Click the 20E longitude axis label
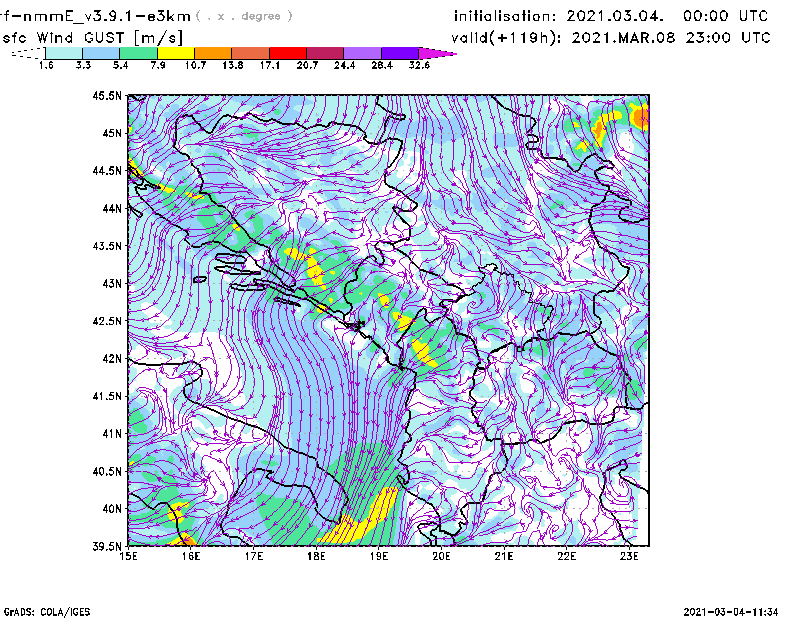This screenshot has height=618, width=800. pyautogui.click(x=441, y=556)
